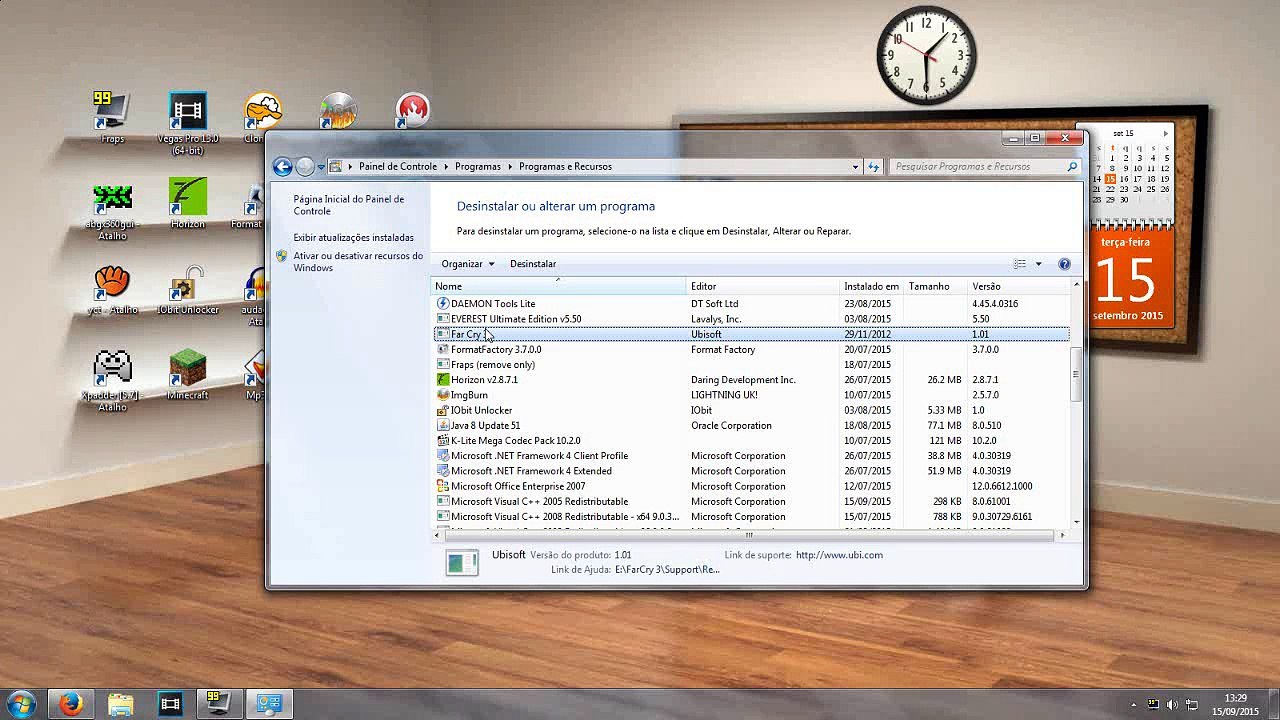Go to next month in calendar gadget
1280x720 pixels.
coord(1165,133)
